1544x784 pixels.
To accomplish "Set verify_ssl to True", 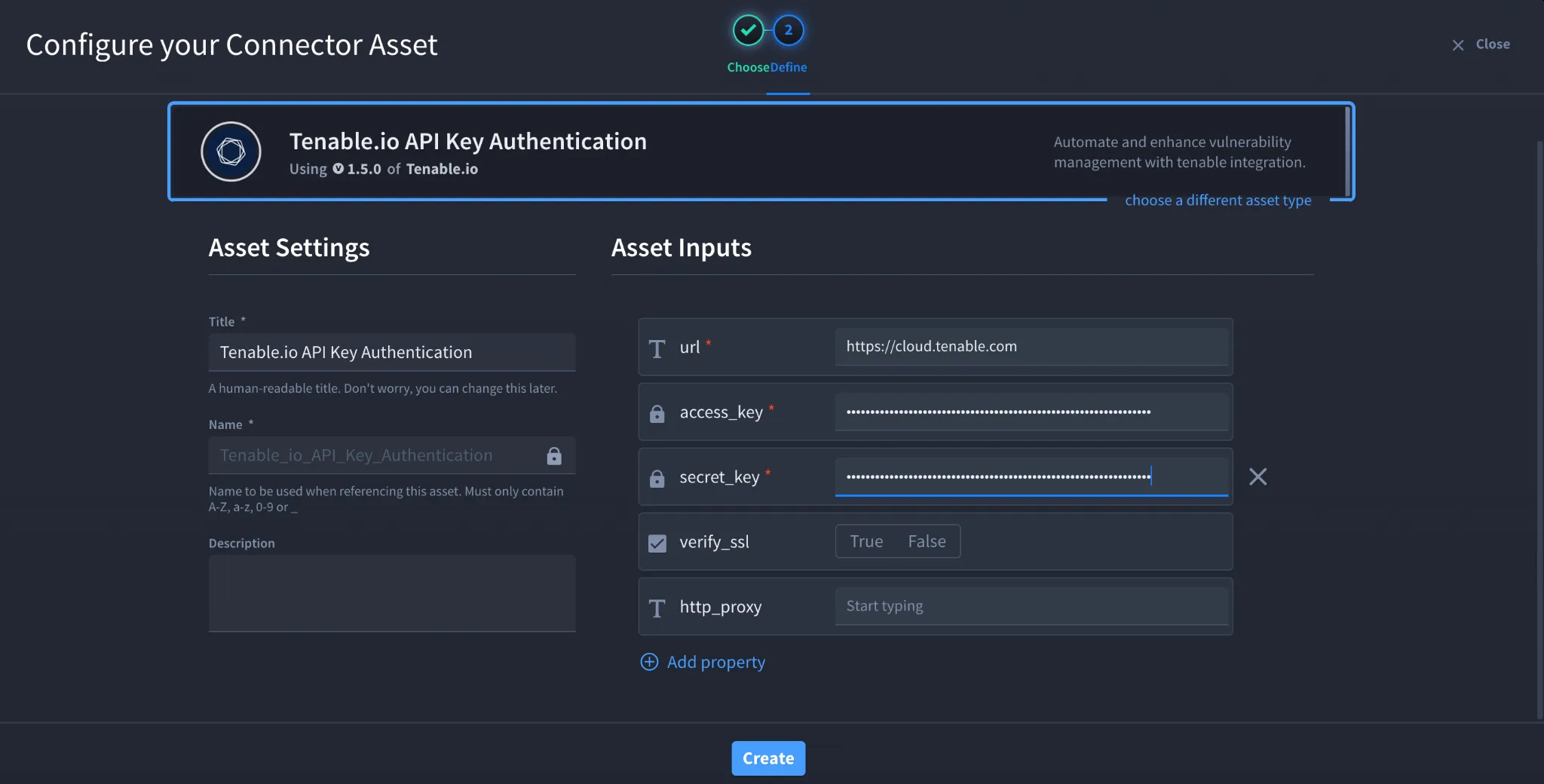I will (866, 541).
